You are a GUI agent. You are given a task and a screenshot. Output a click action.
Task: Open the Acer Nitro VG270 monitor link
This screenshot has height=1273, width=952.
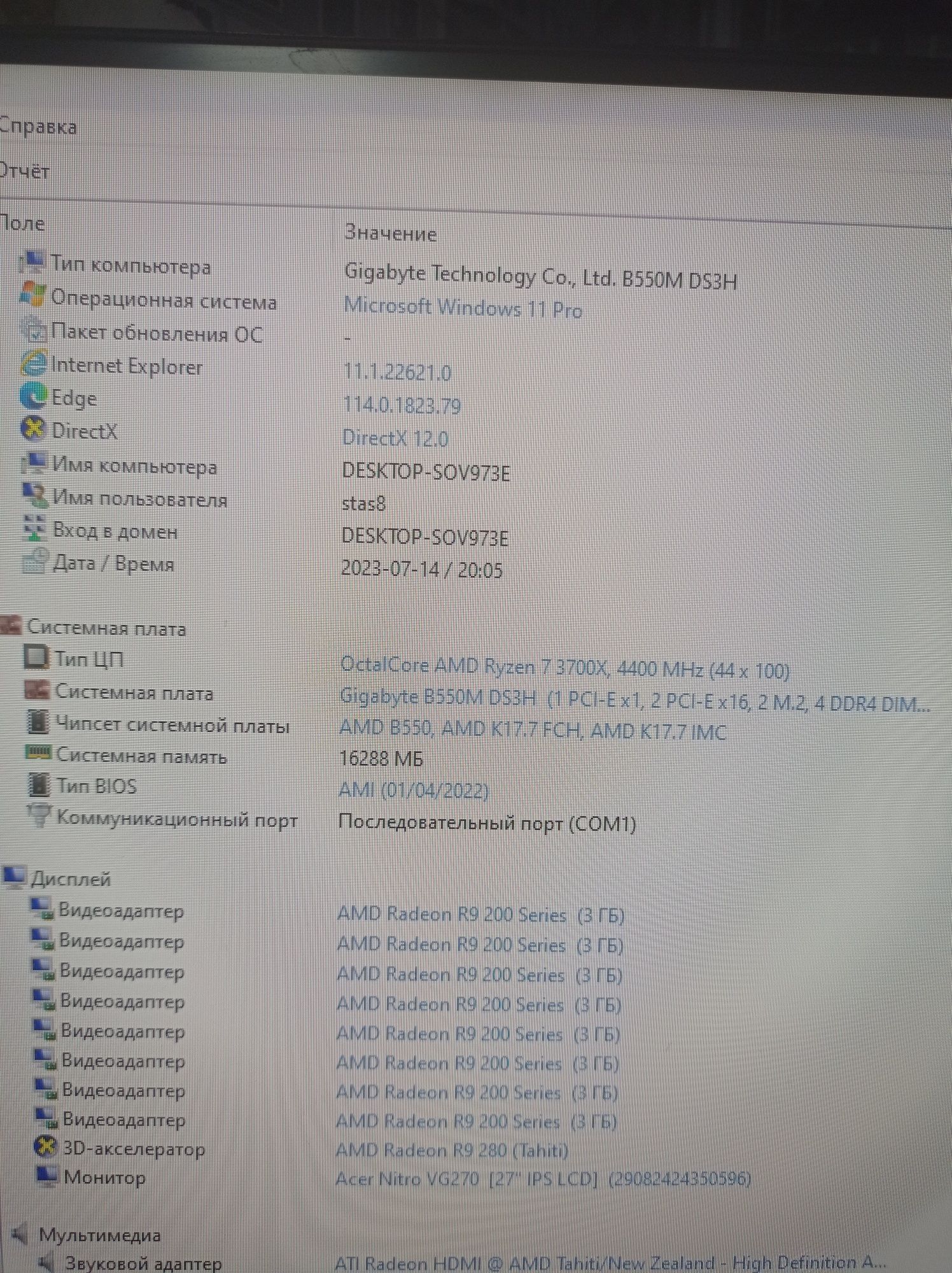click(x=543, y=1179)
